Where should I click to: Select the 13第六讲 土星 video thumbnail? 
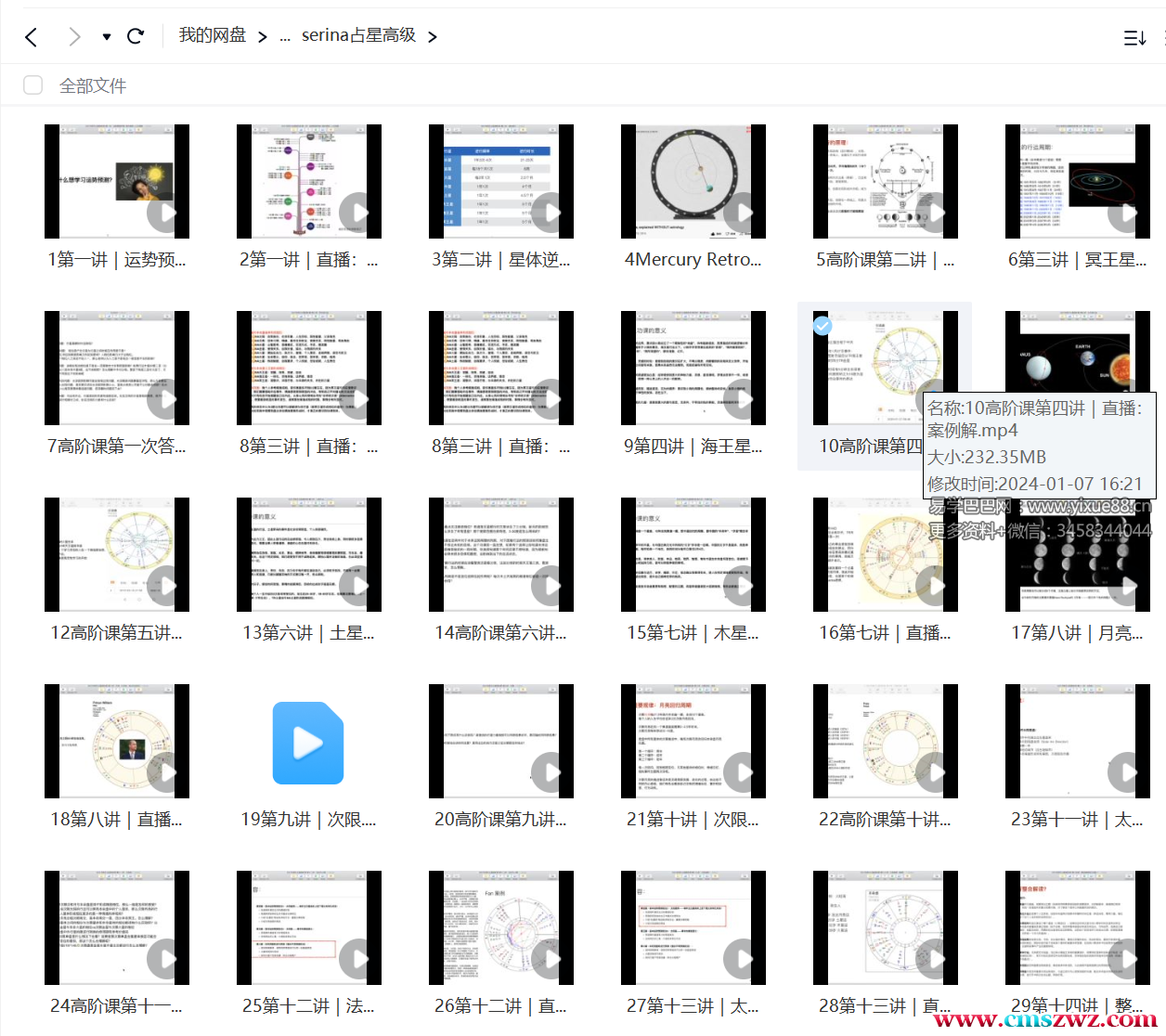308,555
